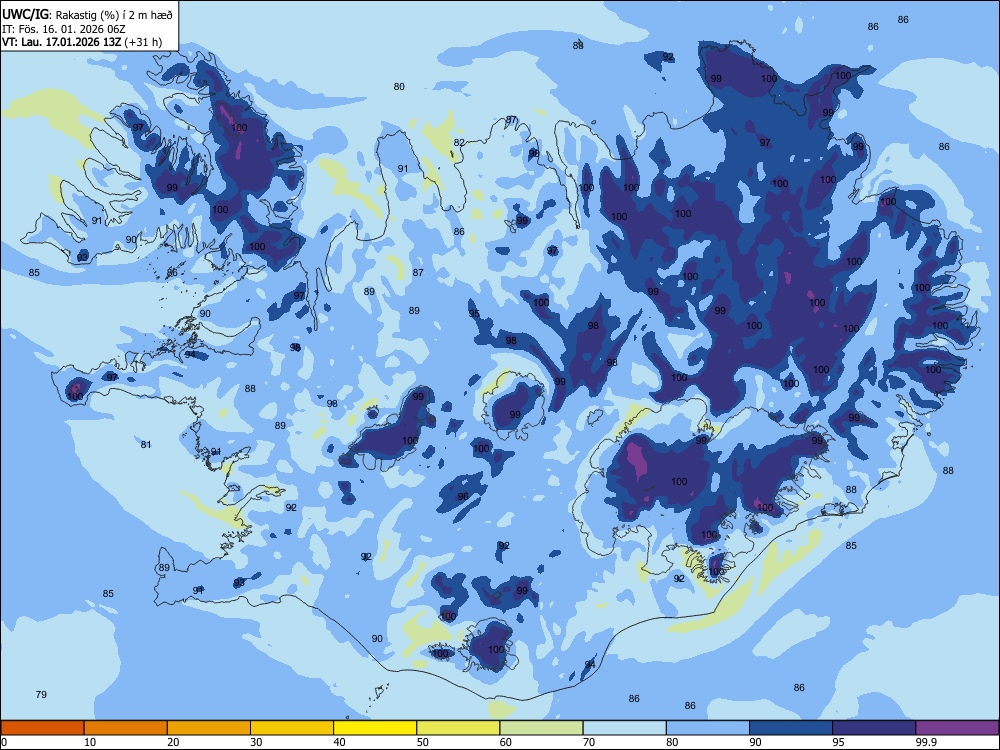The image size is (1000, 750).
Task: Select the 'IT: Fös. 16. 01. 2026 06Z' line
Action: [x=64, y=29]
